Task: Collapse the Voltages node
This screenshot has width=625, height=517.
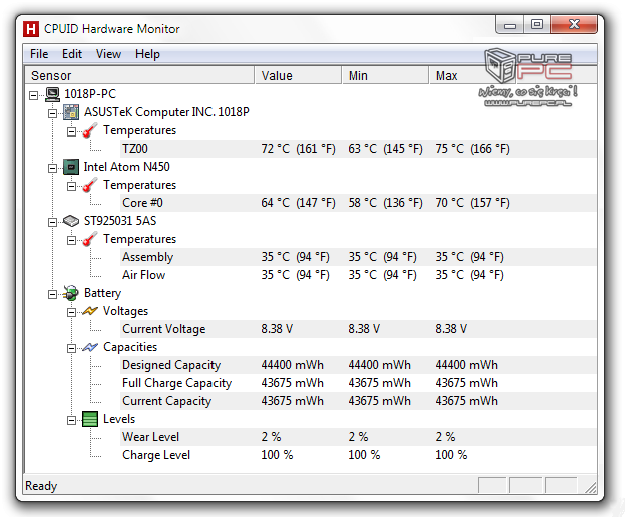Action: pos(71,312)
